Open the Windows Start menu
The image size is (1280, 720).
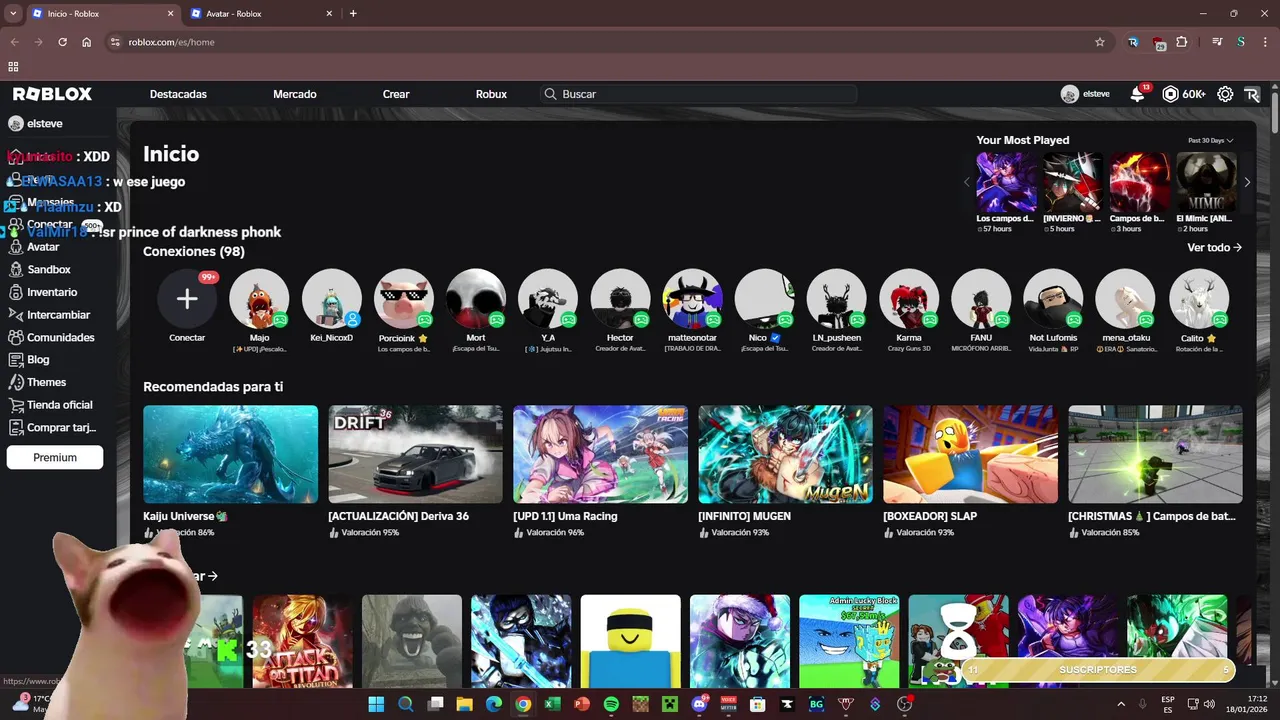point(376,704)
